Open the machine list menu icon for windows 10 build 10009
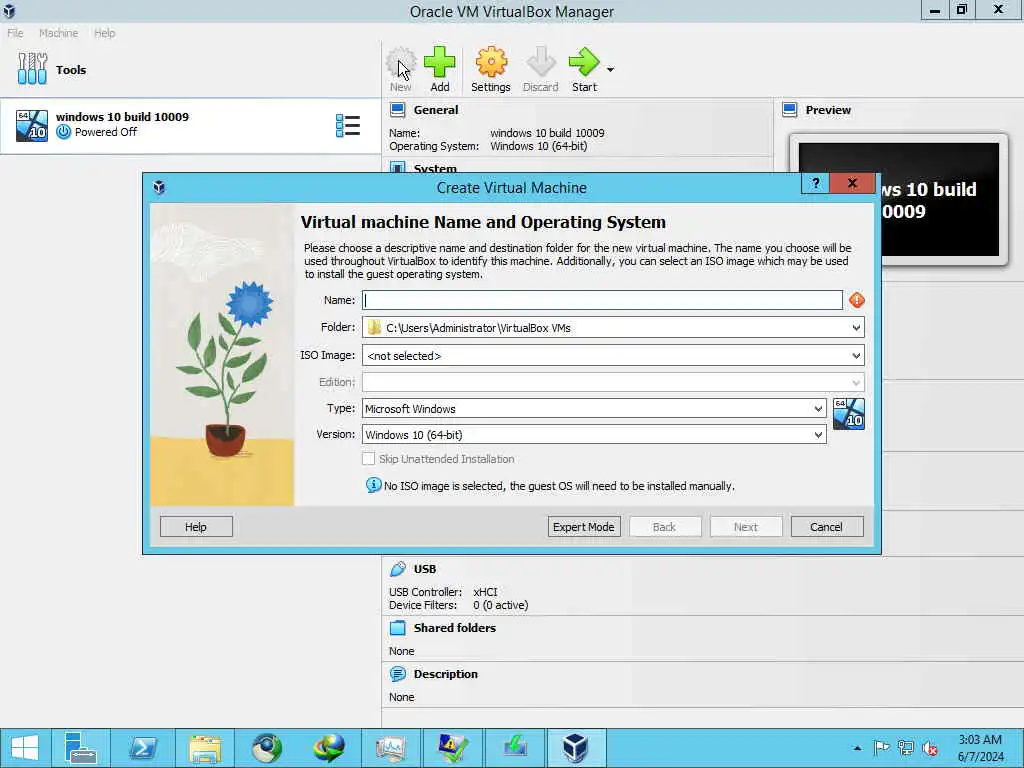The width and height of the screenshot is (1024, 768). (x=347, y=125)
